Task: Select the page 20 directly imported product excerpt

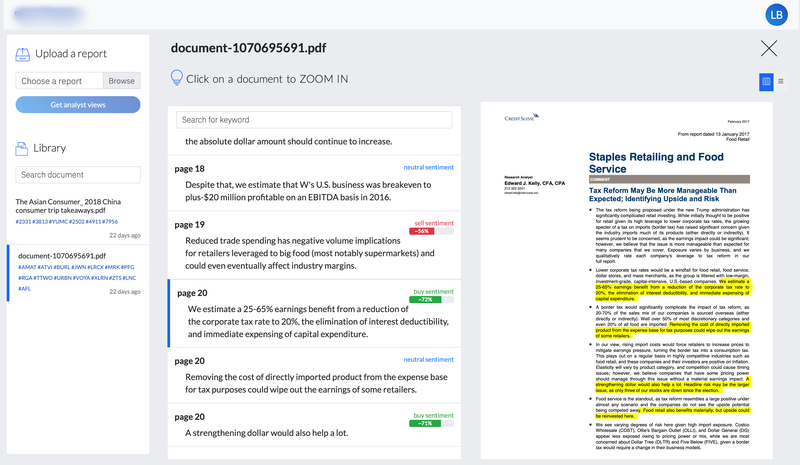Action: 314,376
